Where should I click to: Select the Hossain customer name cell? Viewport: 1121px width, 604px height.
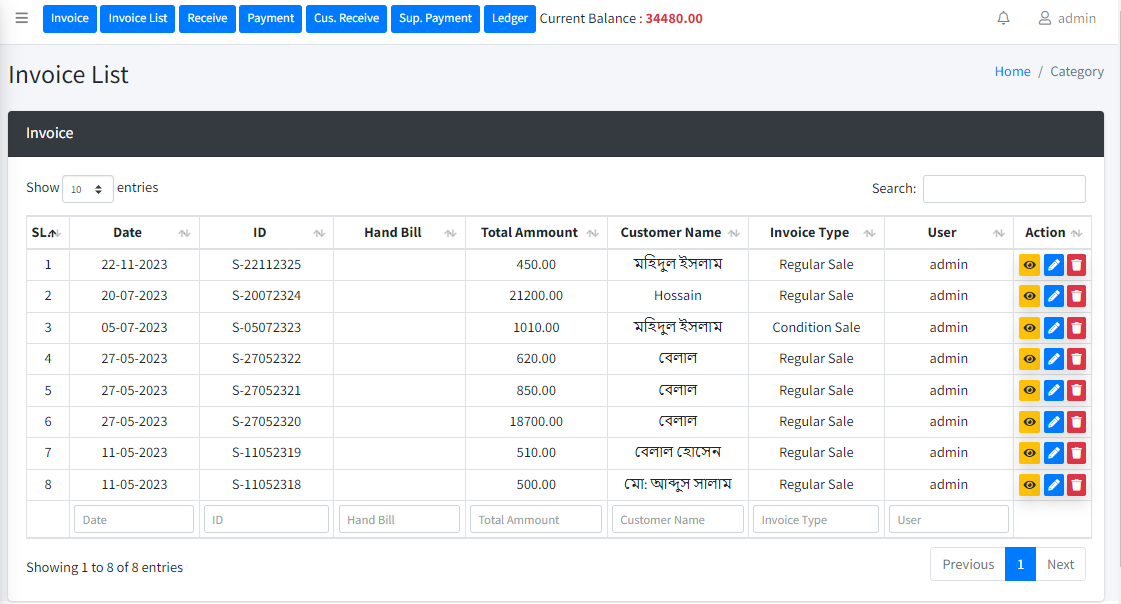point(678,296)
